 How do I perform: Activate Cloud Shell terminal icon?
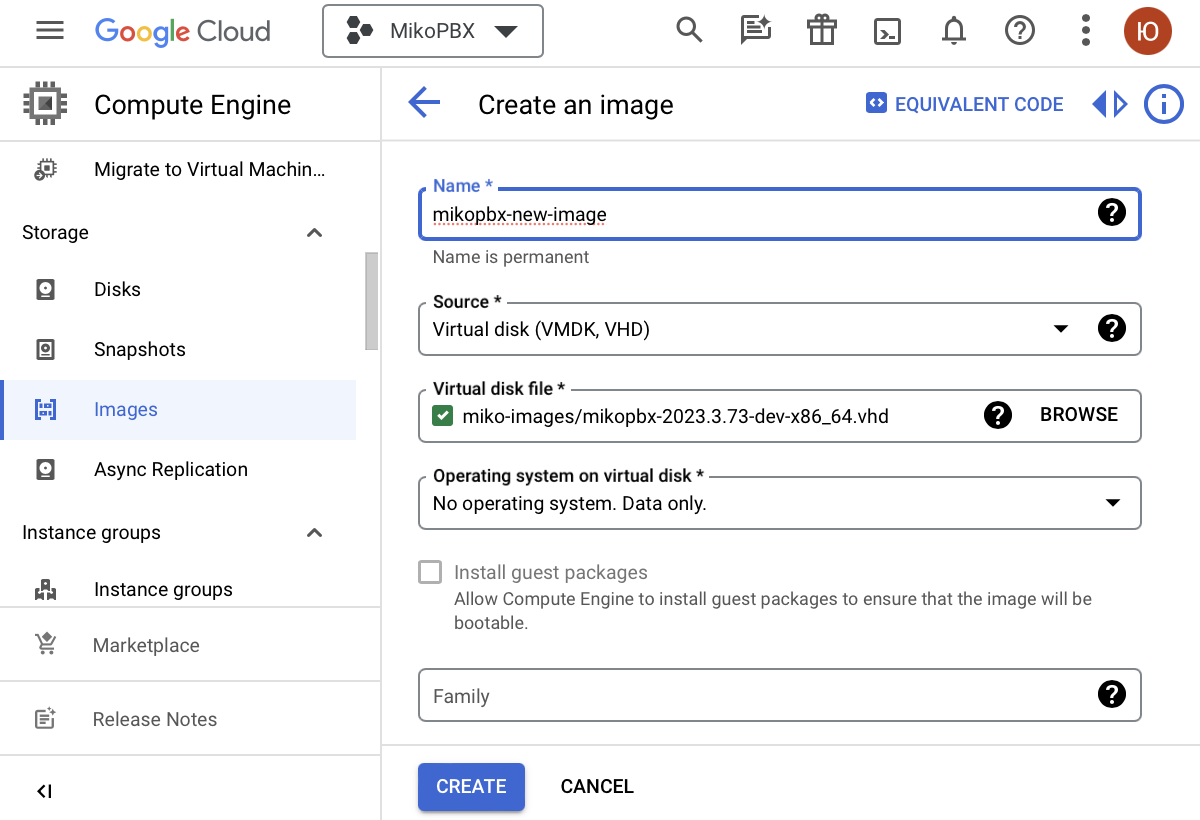click(887, 31)
